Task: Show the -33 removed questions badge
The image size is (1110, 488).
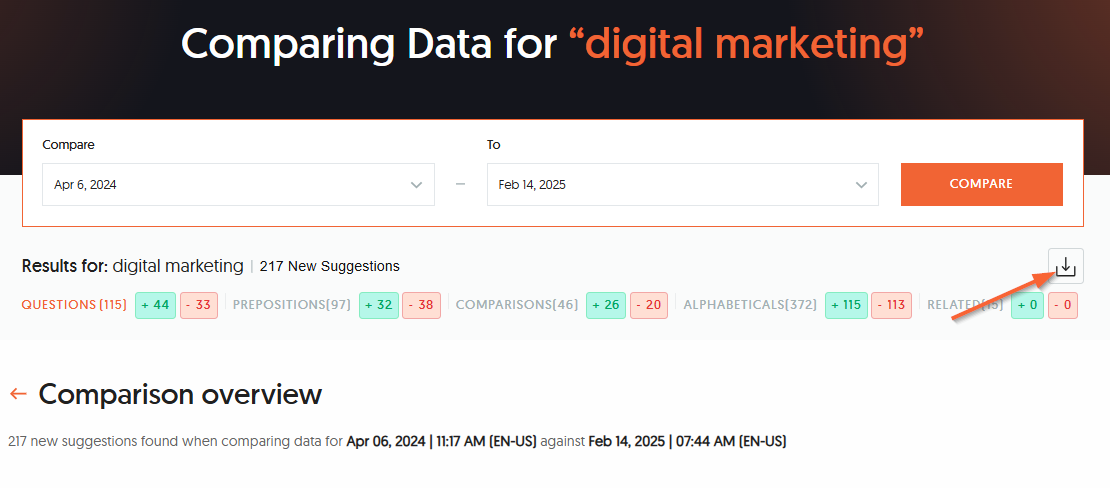Action: [198, 305]
